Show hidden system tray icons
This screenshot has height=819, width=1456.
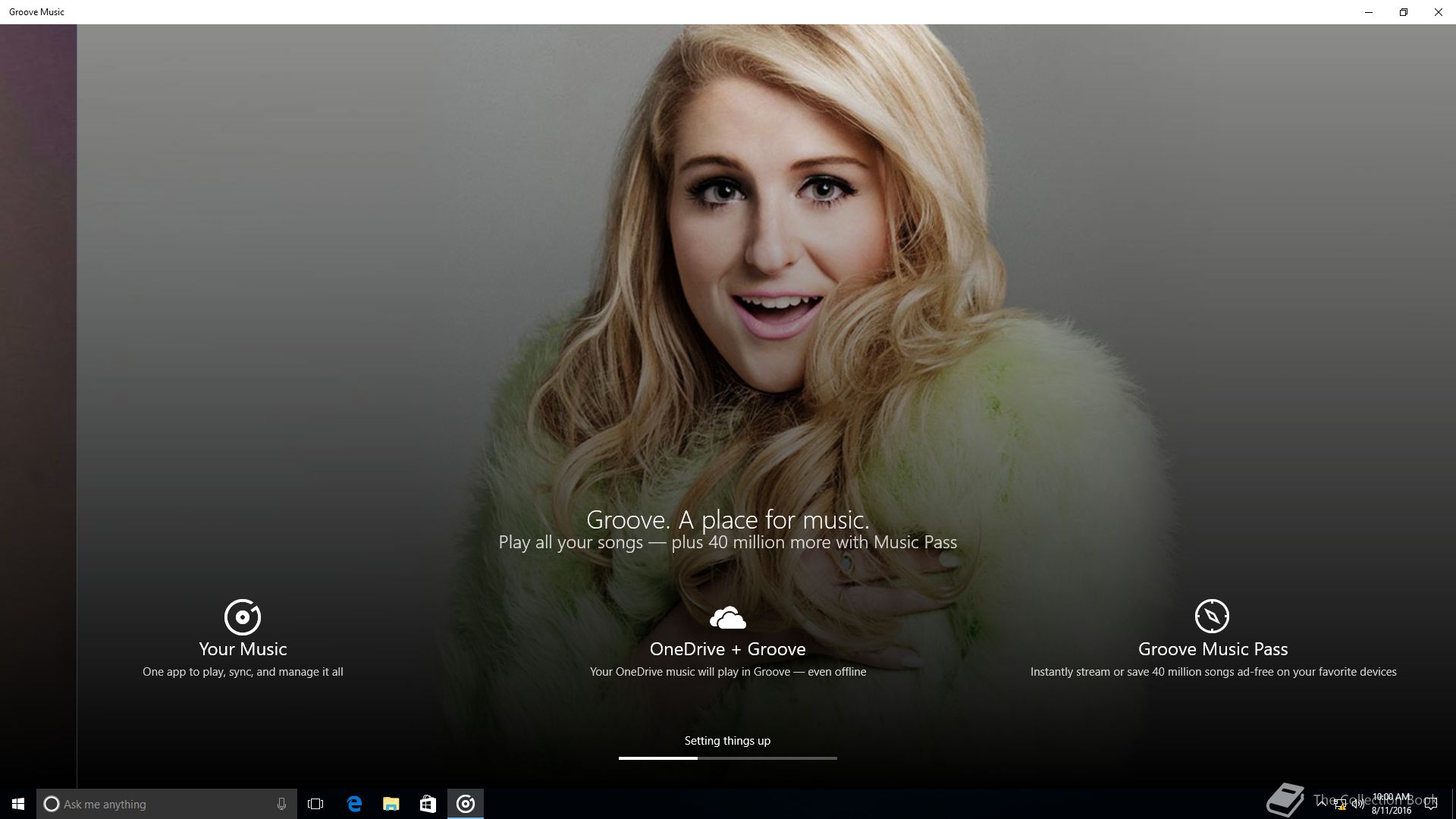point(1322,805)
